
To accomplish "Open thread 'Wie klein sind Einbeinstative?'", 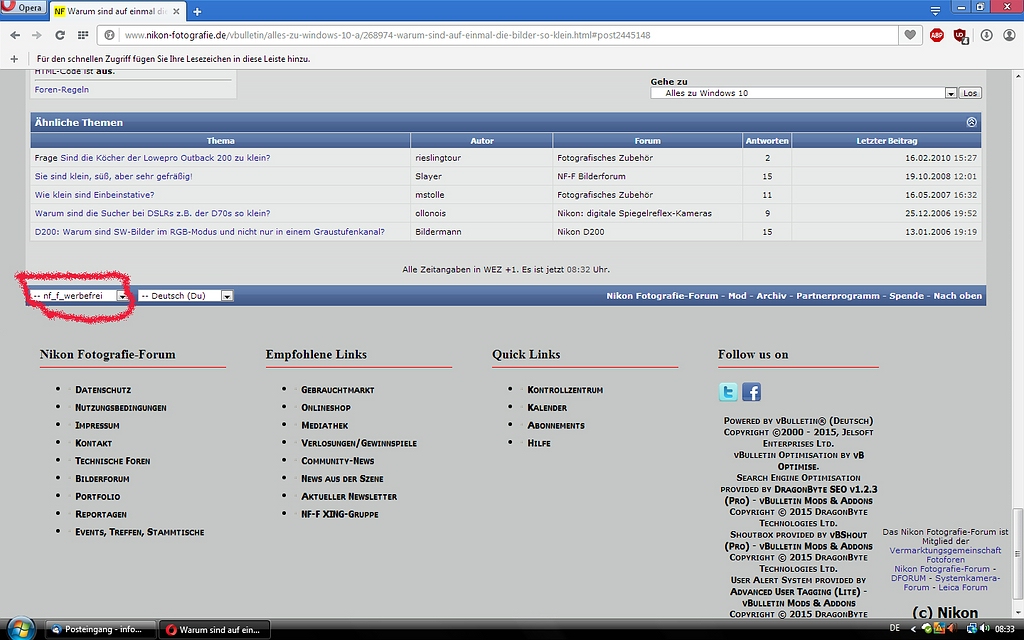I will pos(94,195).
